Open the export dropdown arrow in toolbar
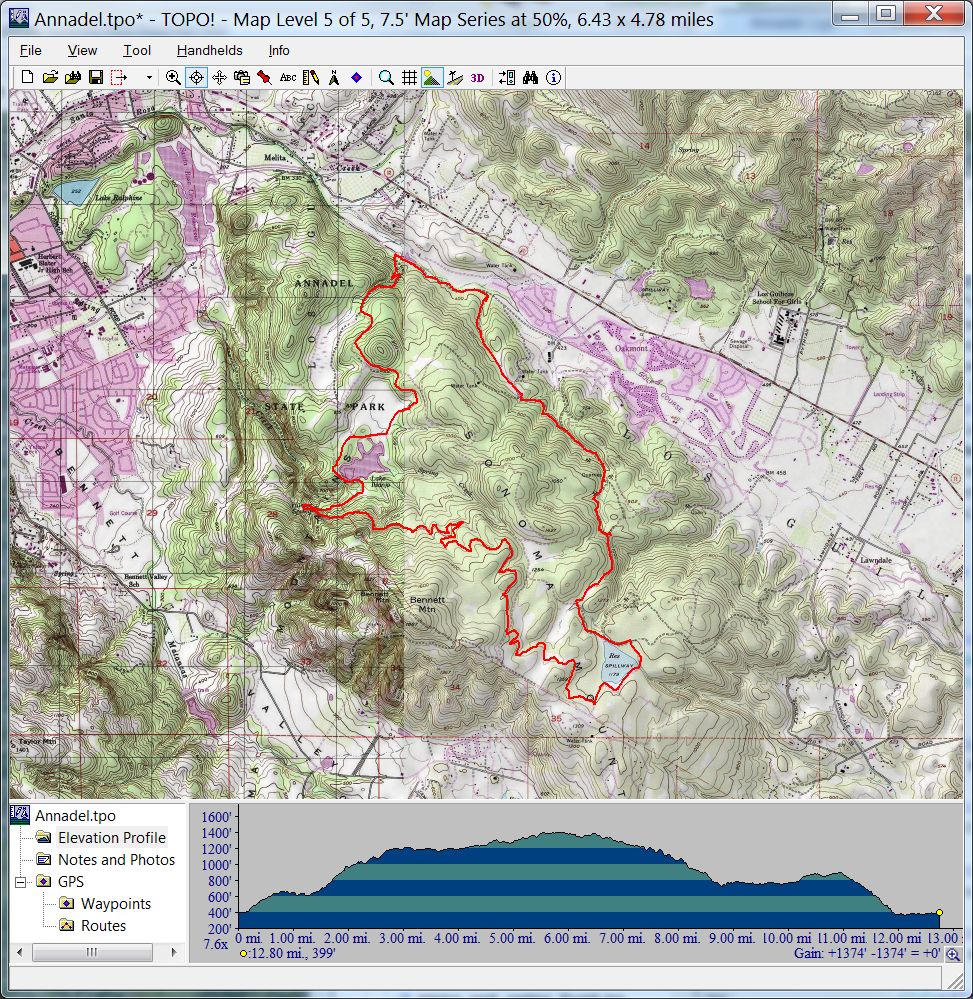 pyautogui.click(x=149, y=77)
